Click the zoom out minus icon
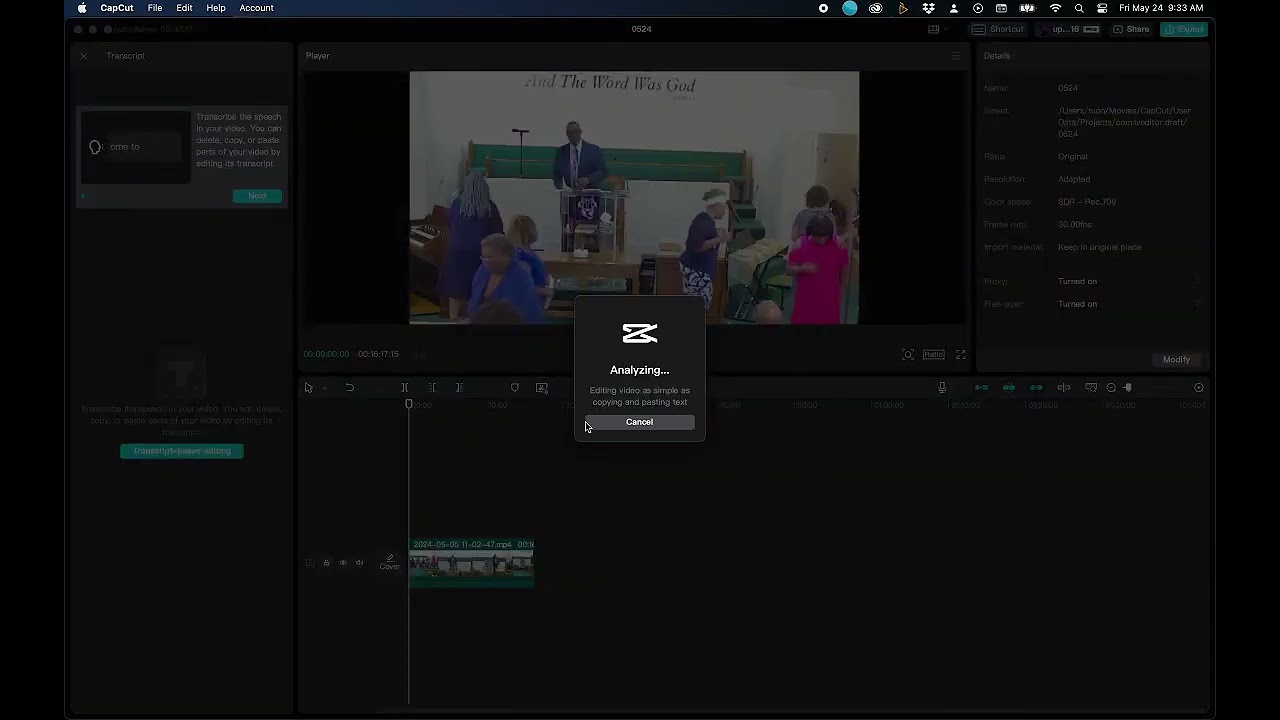The width and height of the screenshot is (1280, 720). (x=1111, y=388)
